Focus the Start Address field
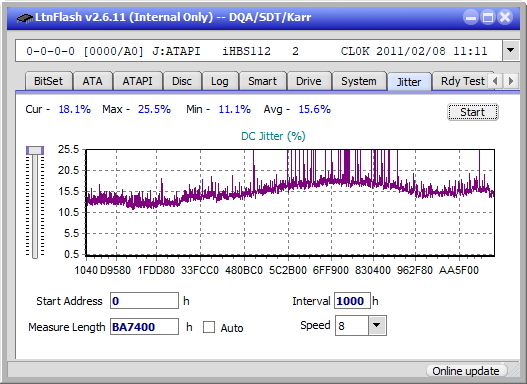The image size is (527, 384). (144, 300)
